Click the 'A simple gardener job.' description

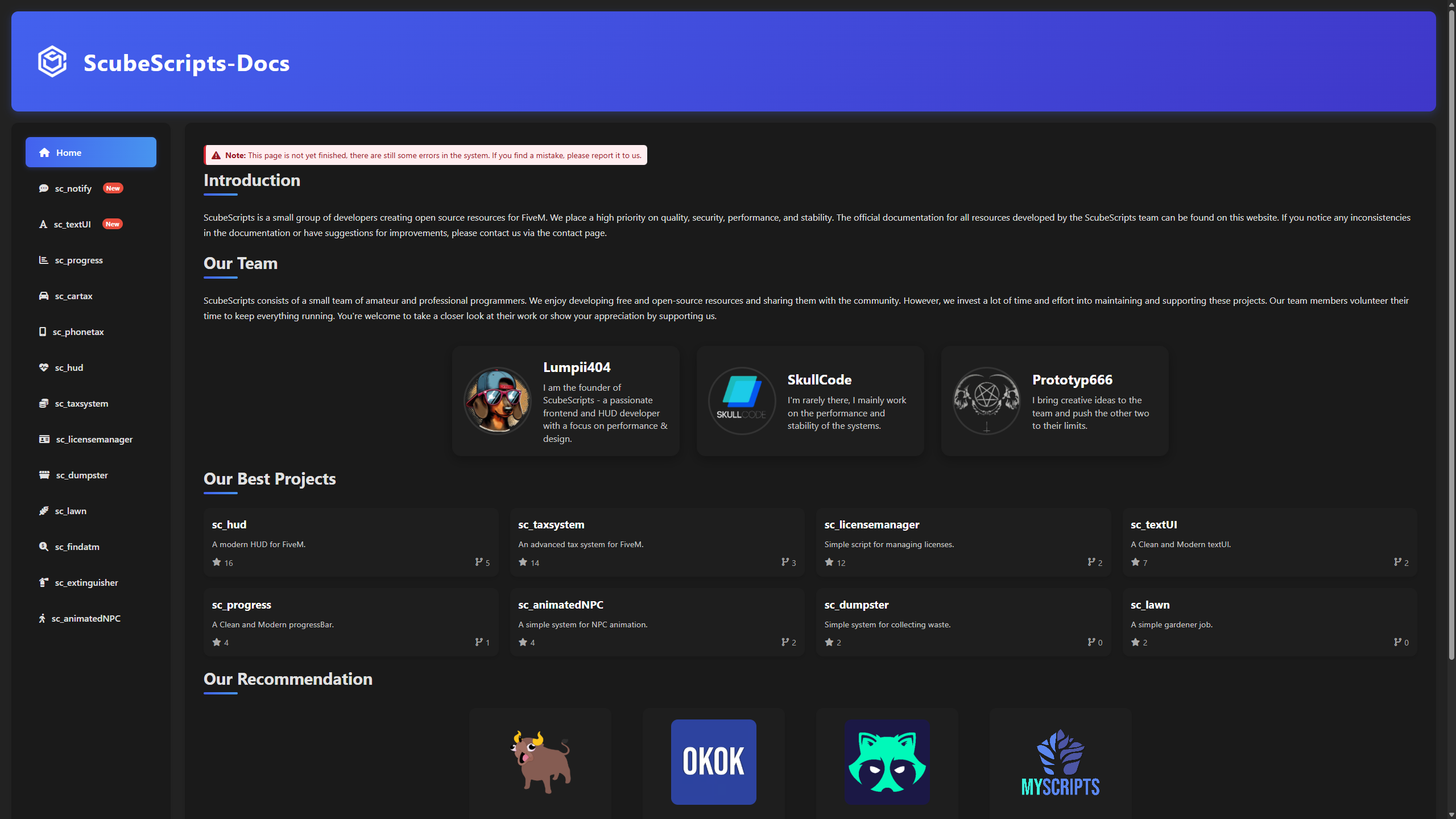[x=1172, y=624]
